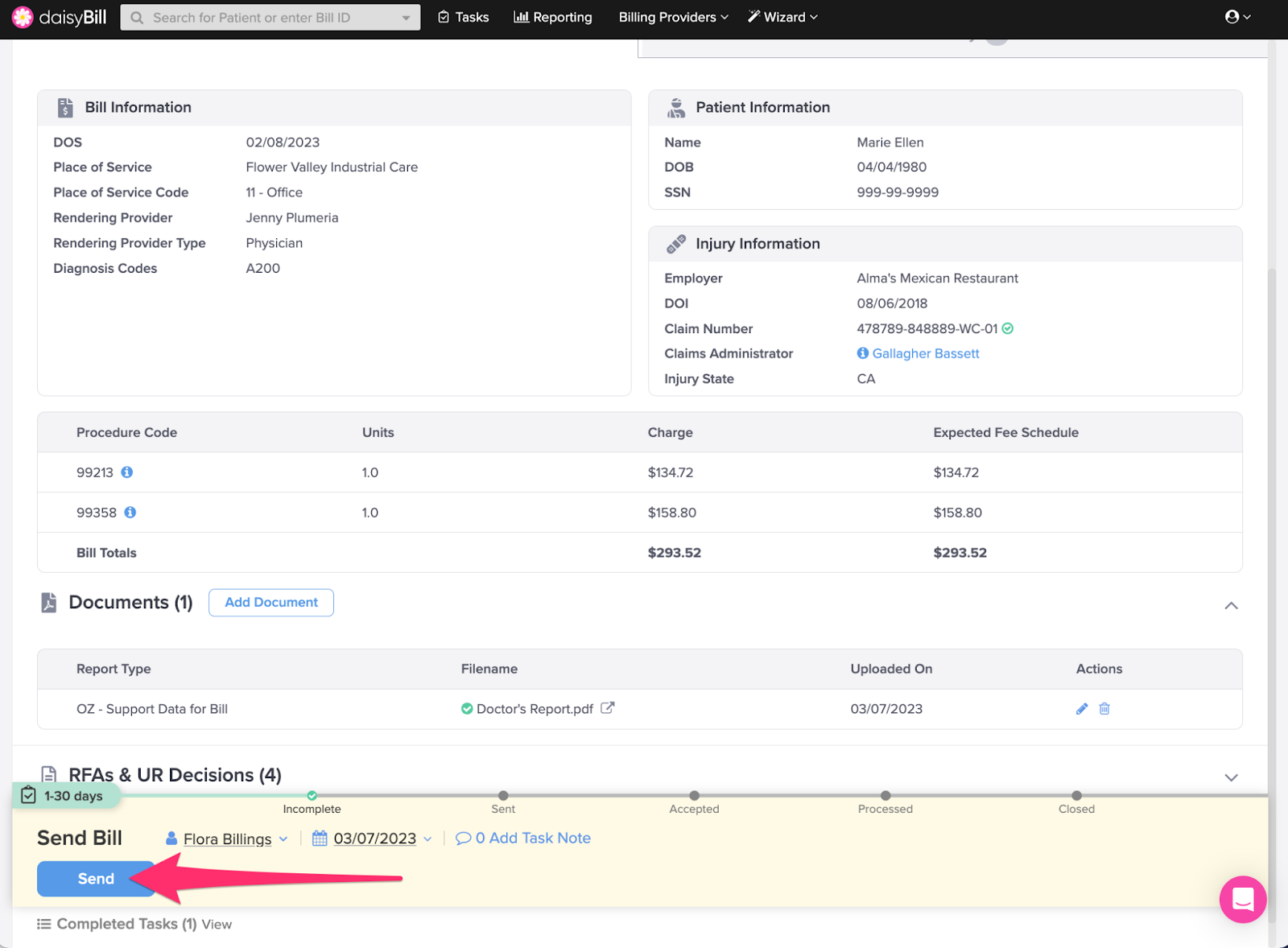Click the Bill Totals charge $293.52

675,553
